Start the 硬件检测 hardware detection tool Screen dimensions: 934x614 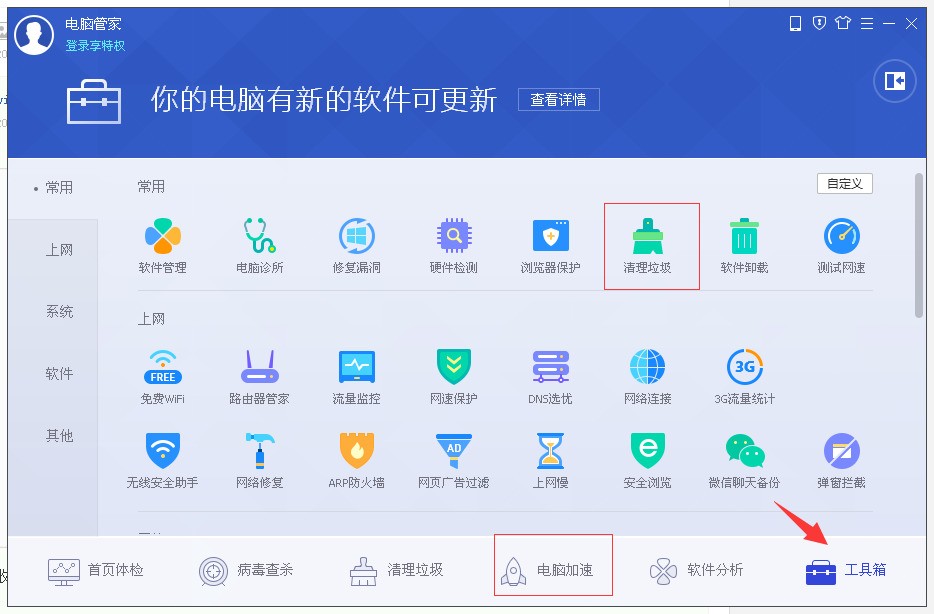pyautogui.click(x=453, y=246)
